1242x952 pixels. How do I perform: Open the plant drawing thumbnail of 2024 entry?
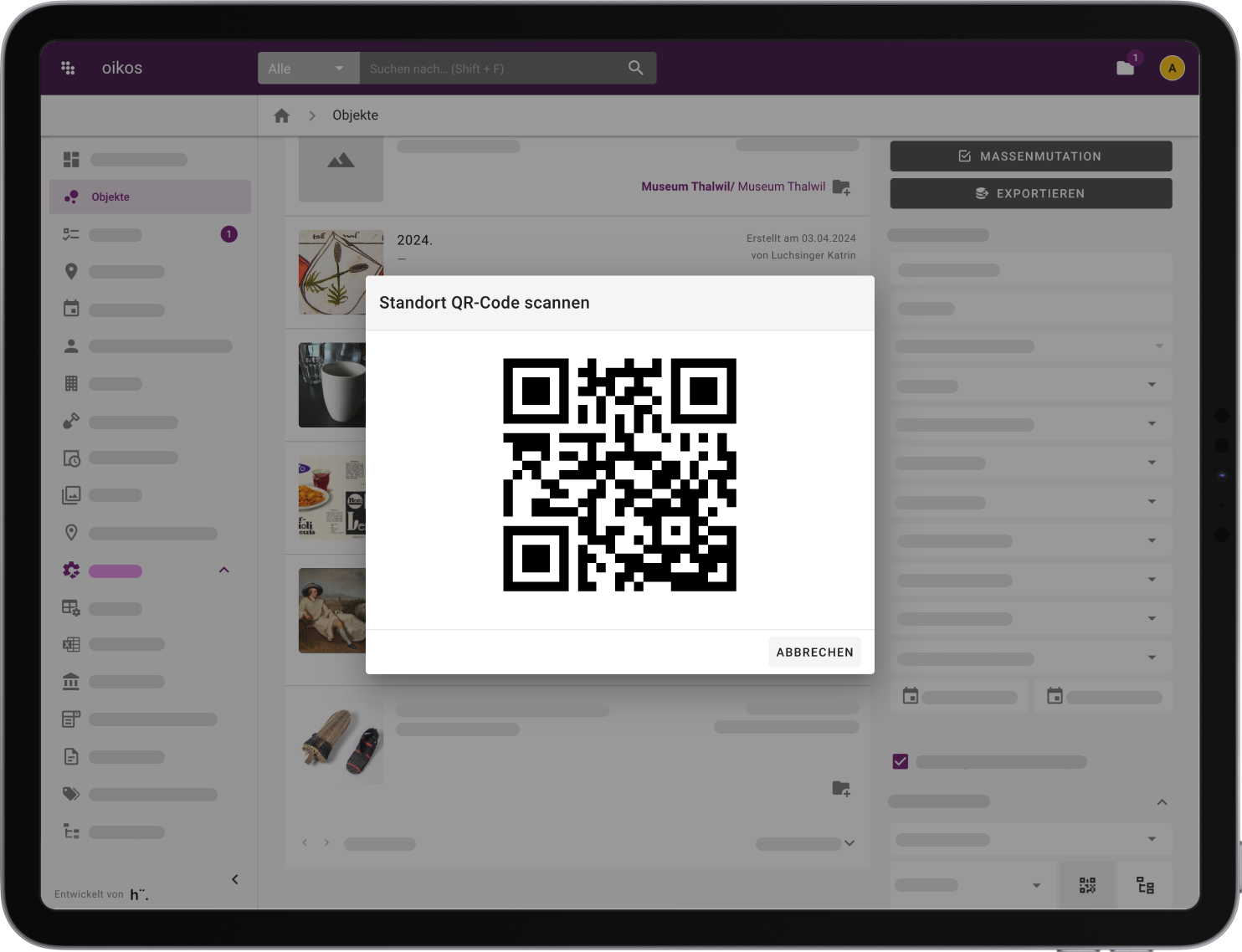tap(341, 273)
